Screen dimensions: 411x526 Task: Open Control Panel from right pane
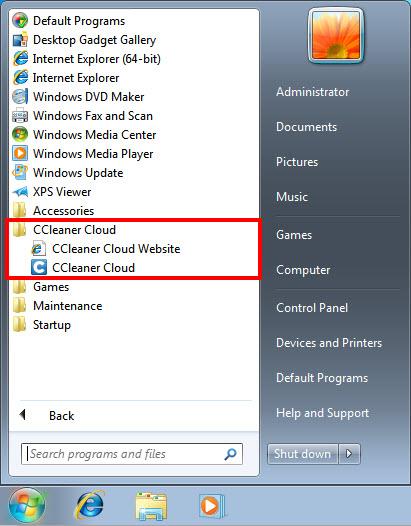(312, 308)
